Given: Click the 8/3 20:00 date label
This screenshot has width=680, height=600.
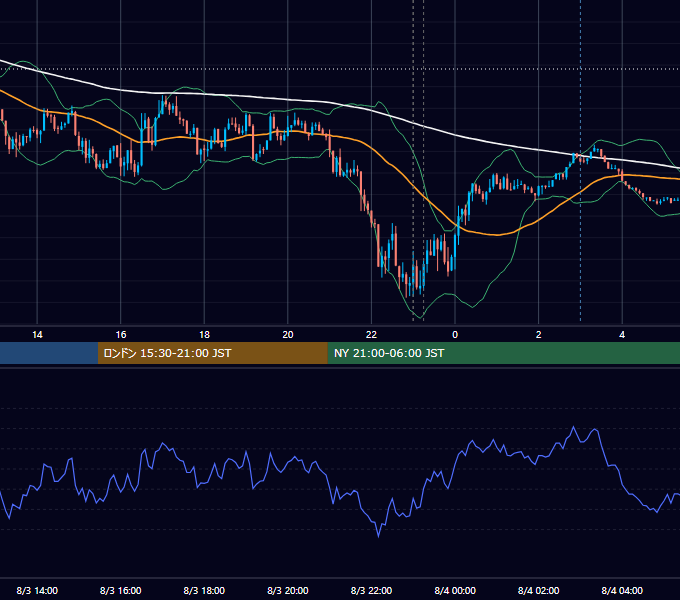Looking at the screenshot, I should 288,591.
